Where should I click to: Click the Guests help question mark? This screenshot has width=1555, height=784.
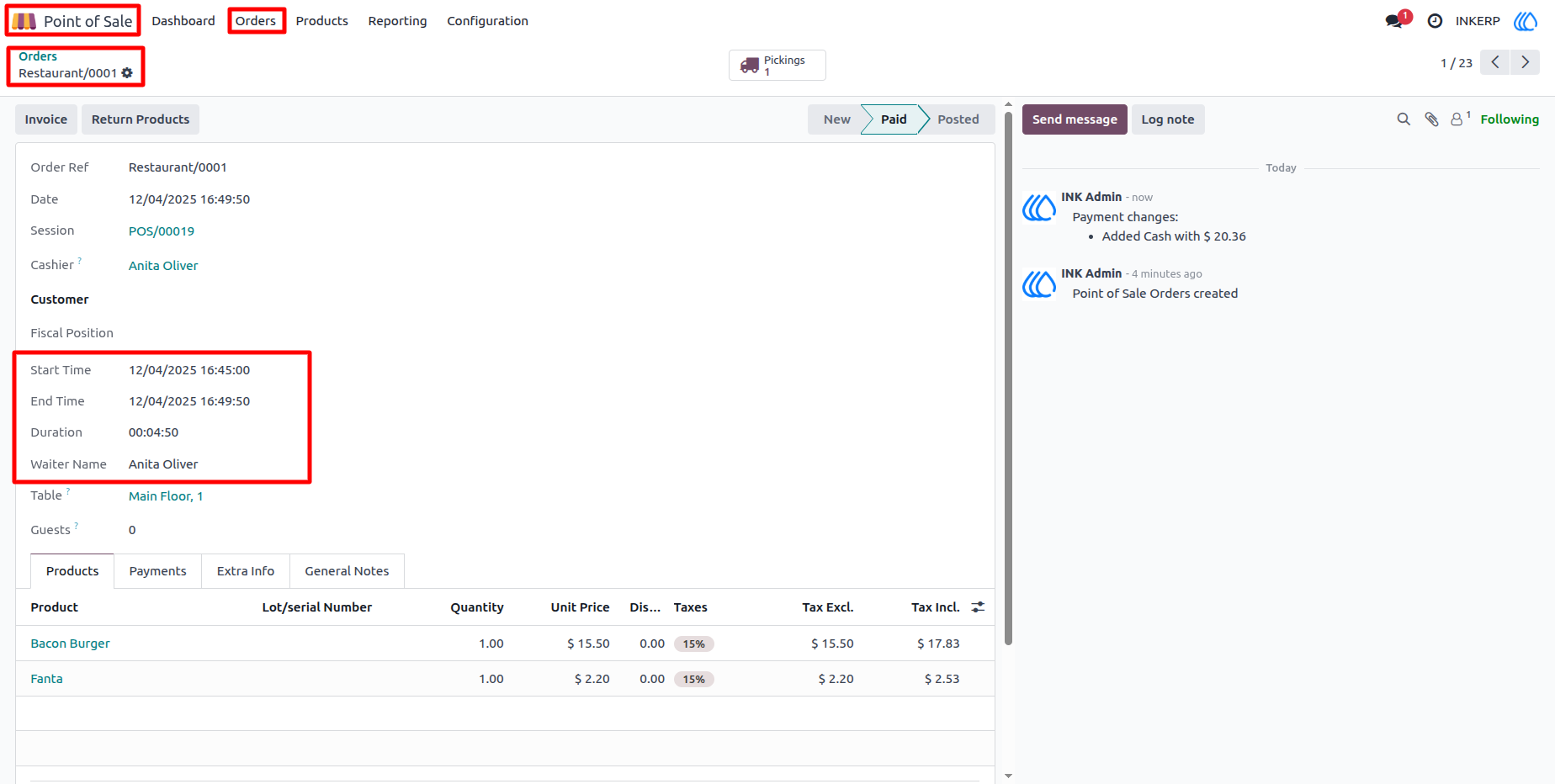tap(77, 526)
